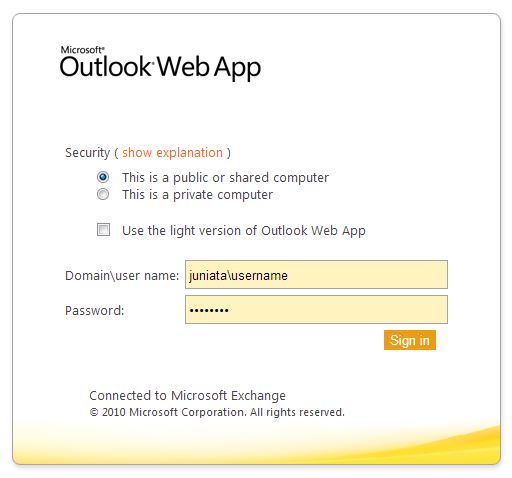Viewport: 512px width, 478px height.
Task: Click the 'Domain\user name:' field label
Action: [x=122, y=276]
